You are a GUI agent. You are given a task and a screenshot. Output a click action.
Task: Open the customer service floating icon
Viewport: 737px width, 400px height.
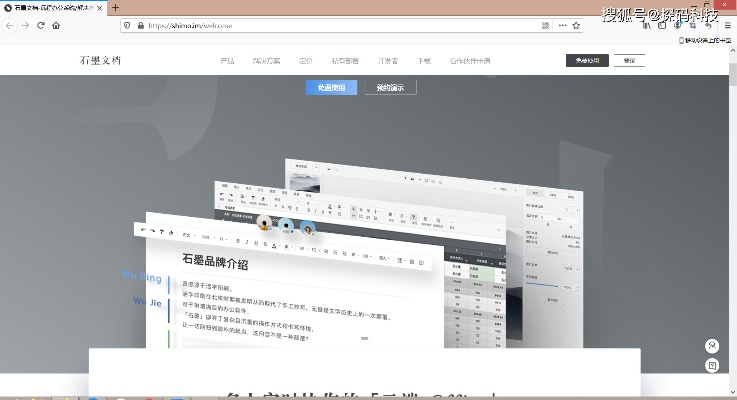712,346
